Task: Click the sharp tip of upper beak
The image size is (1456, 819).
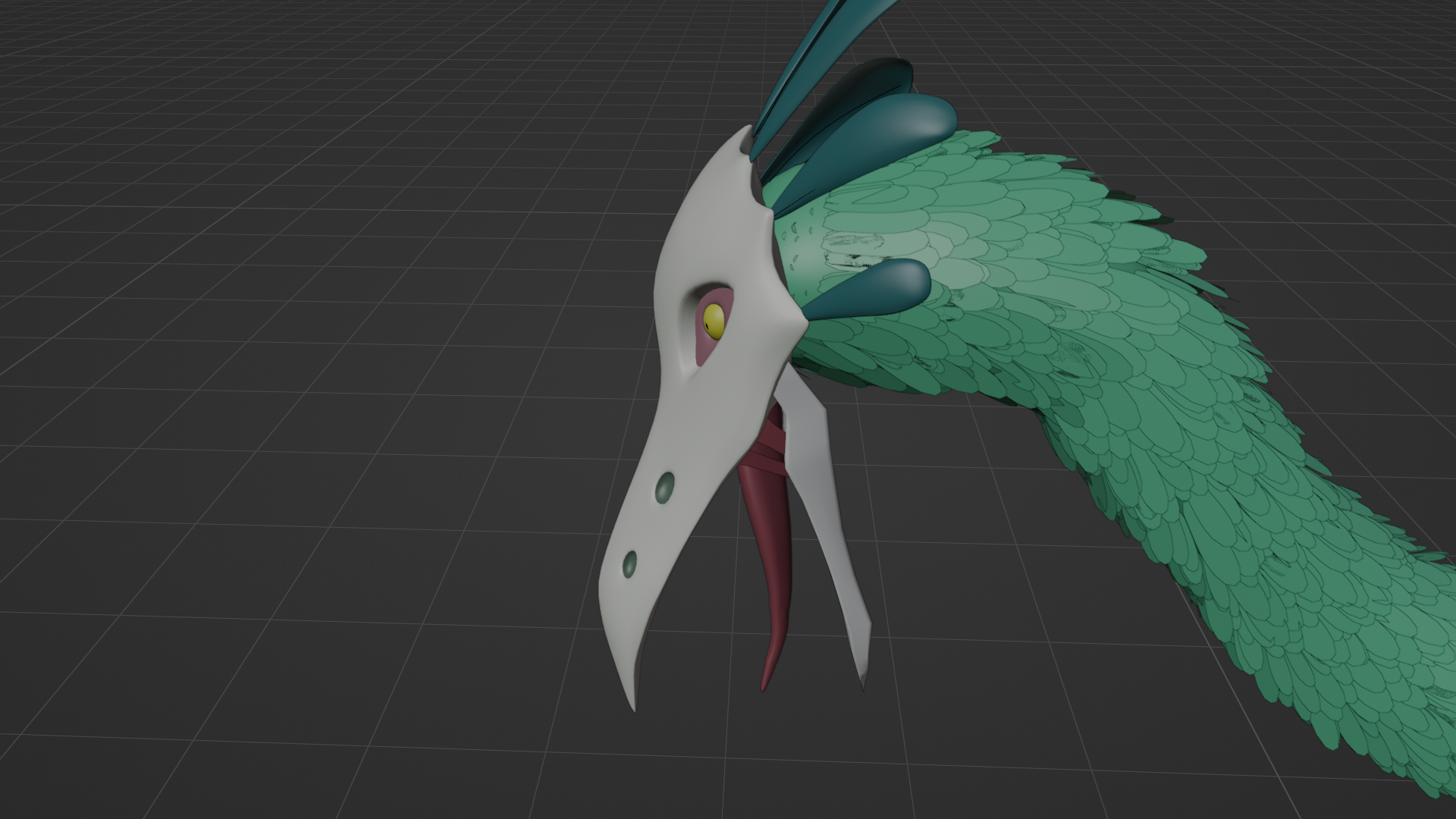Action: pos(632,704)
